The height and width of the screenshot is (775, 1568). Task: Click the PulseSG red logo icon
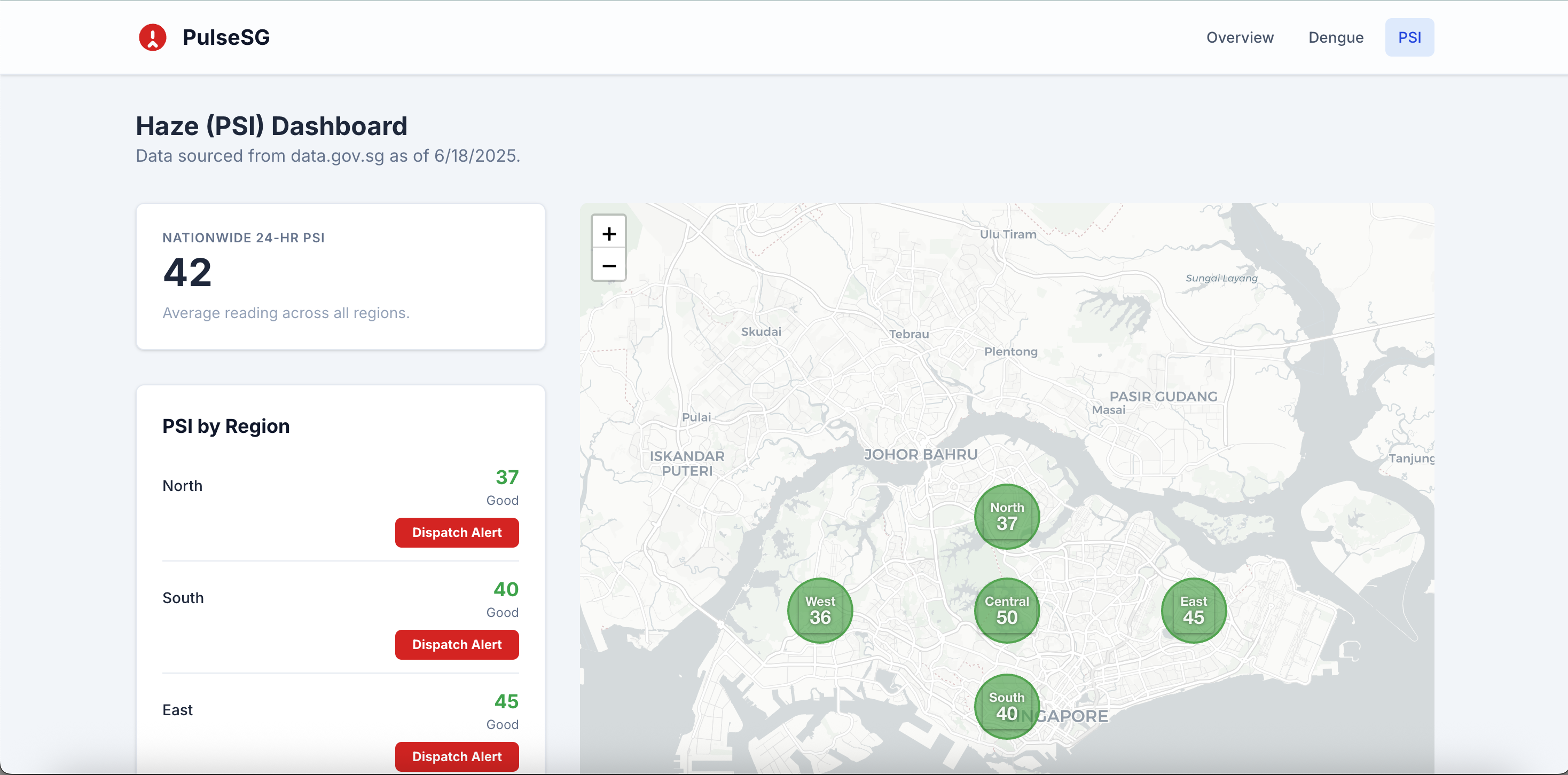[152, 37]
